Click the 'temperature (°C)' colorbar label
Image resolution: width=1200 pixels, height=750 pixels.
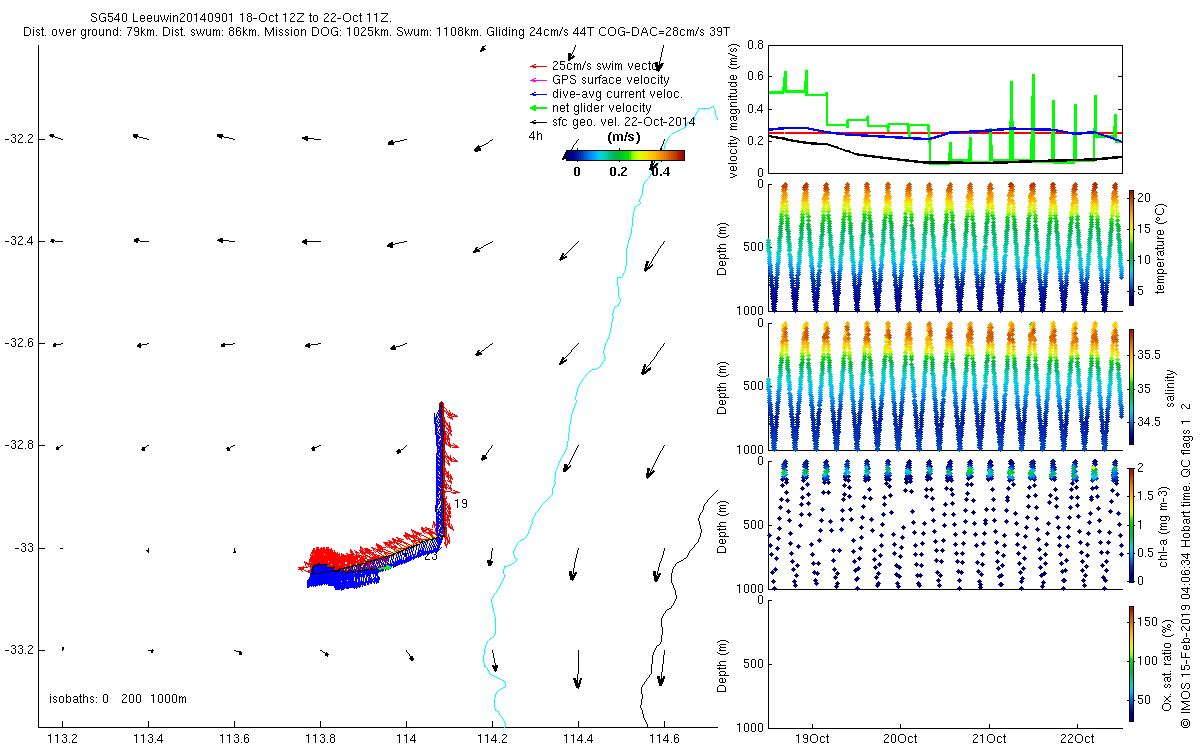point(1162,247)
